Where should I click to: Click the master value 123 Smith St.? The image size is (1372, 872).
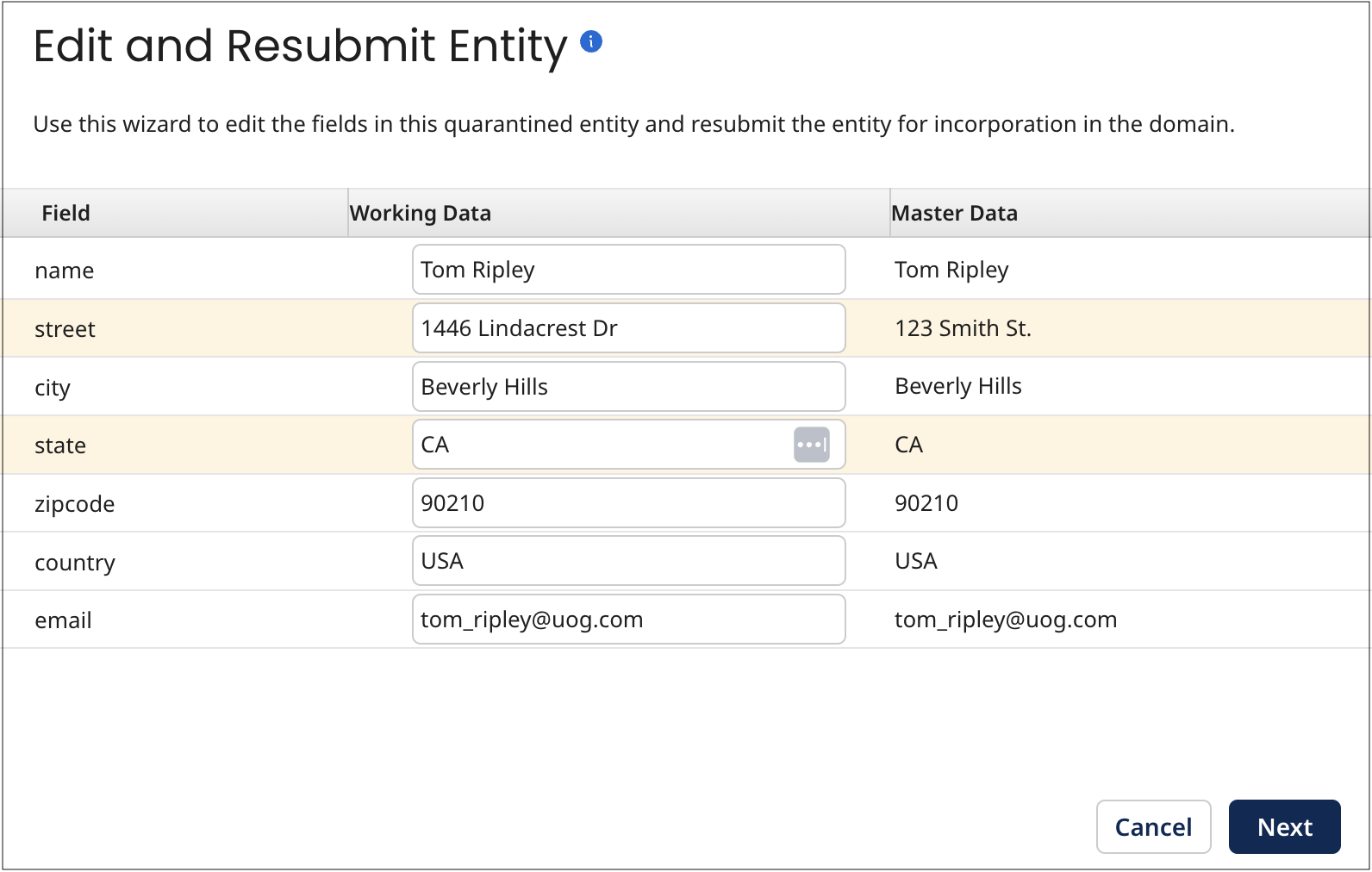coord(963,328)
